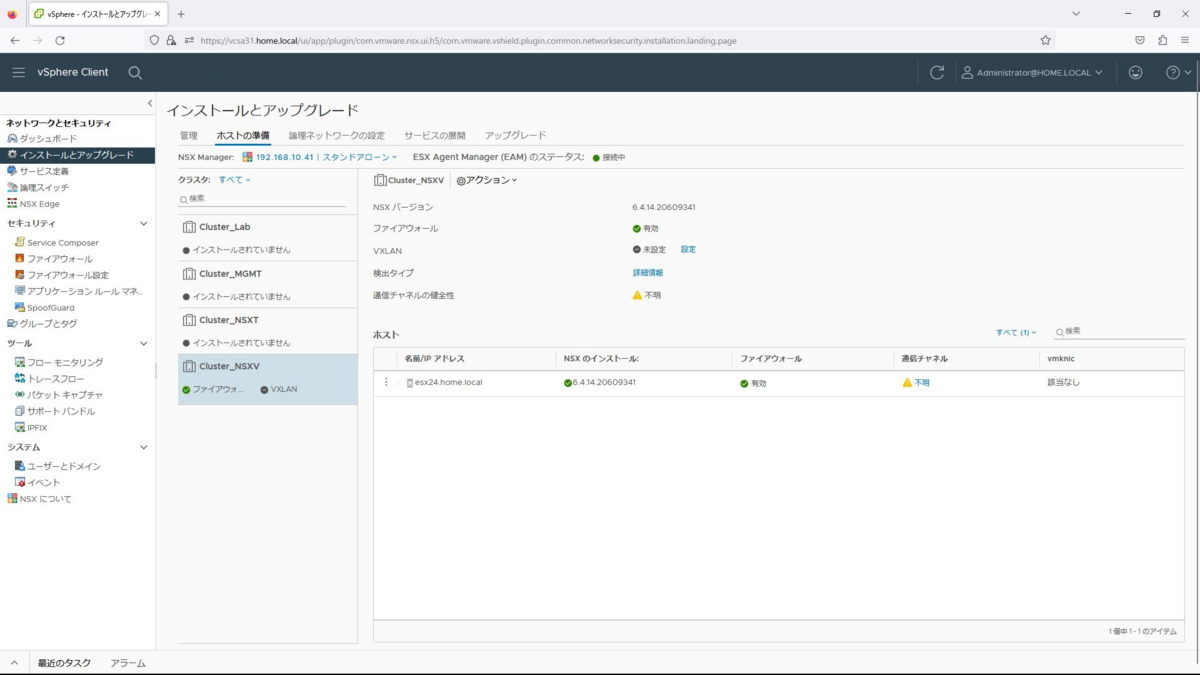Open the クラスタ すべて filter dropdown
This screenshot has height=675, width=1200.
tap(235, 180)
